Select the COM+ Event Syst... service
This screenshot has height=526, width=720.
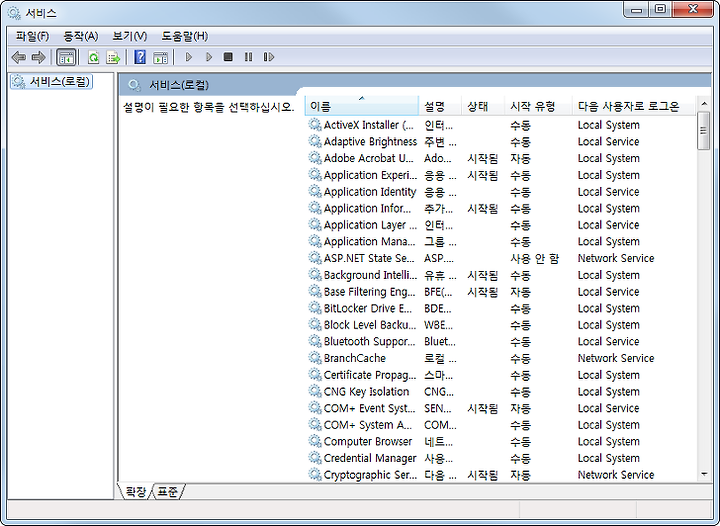click(501, 408)
